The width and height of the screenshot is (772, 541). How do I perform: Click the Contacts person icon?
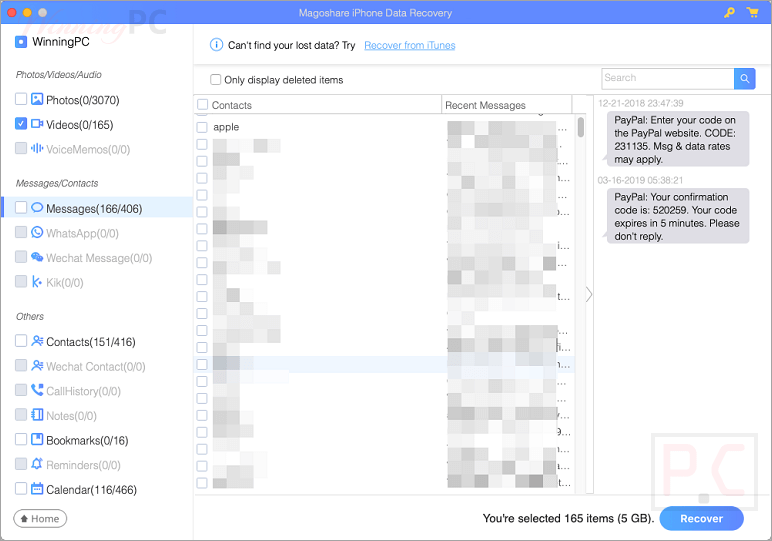pyautogui.click(x=37, y=341)
